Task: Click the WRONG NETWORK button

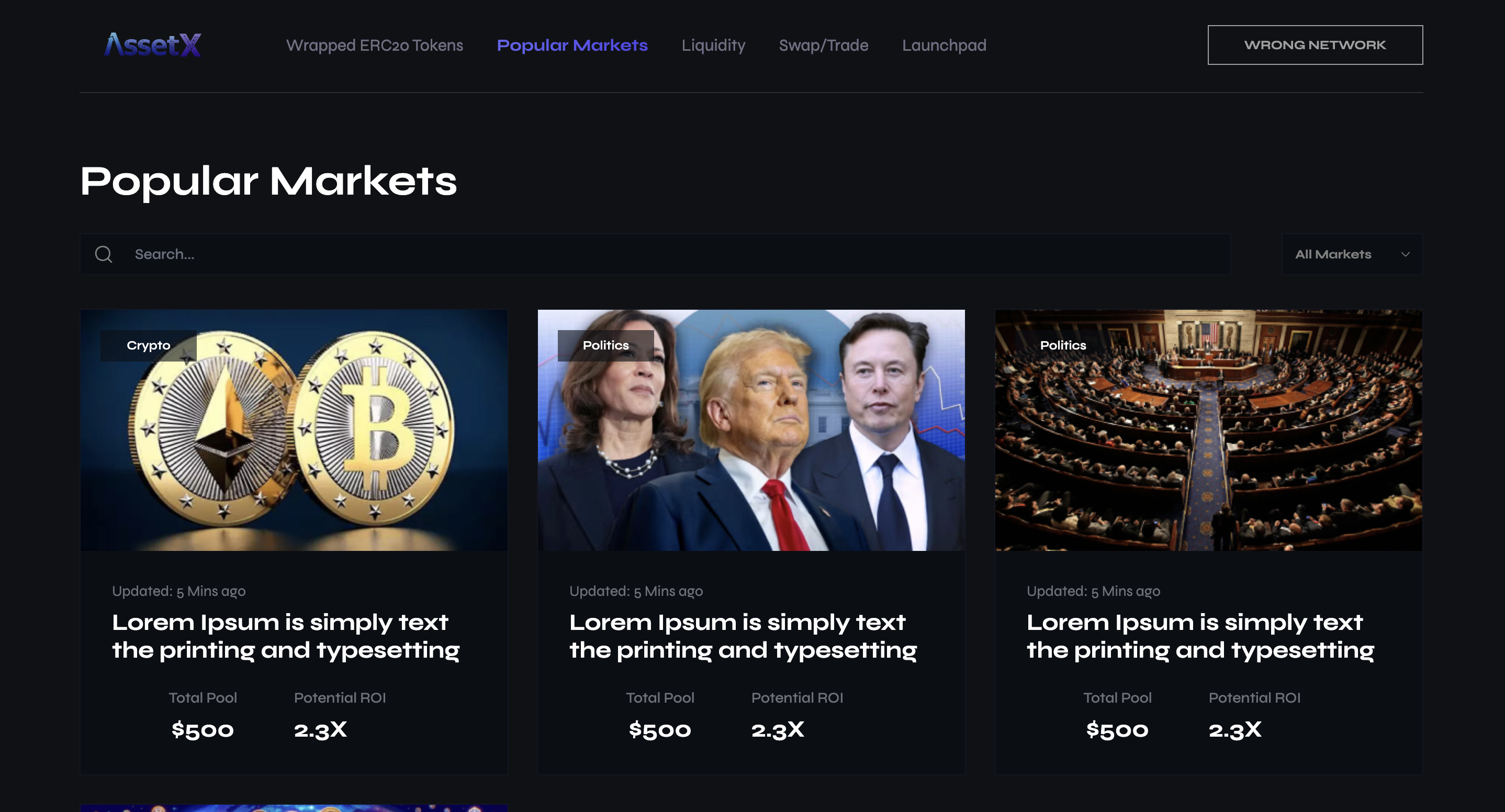Action: click(1315, 45)
